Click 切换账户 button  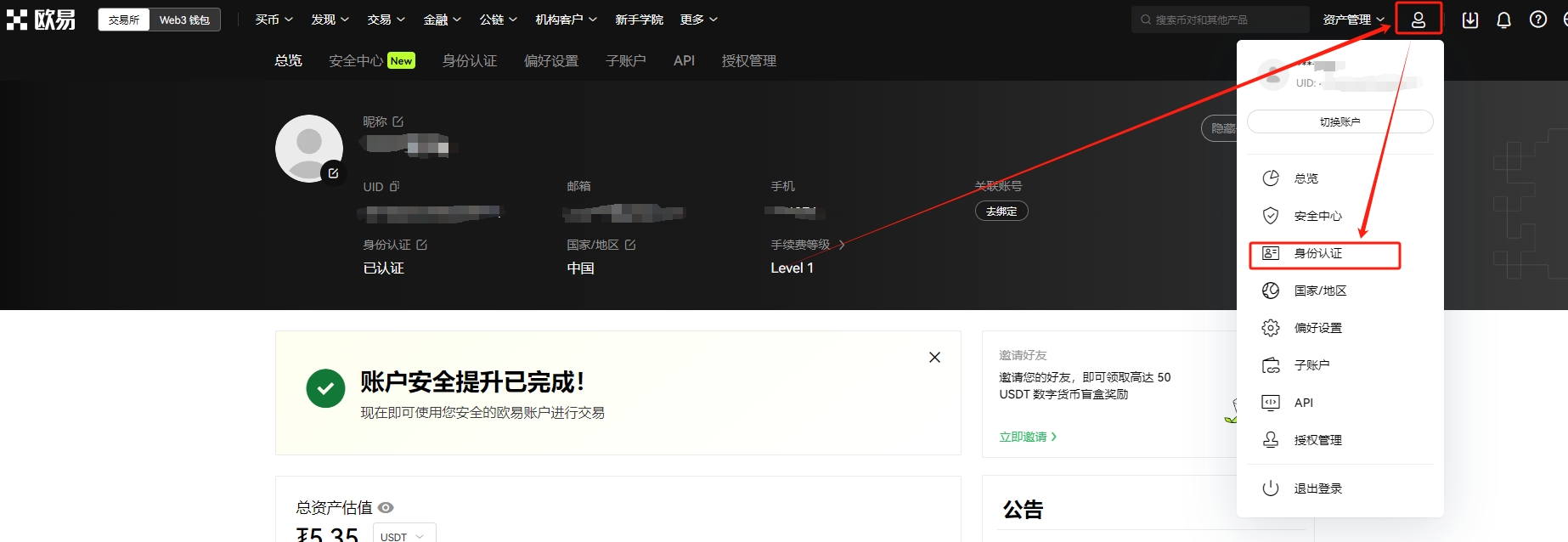pos(1340,121)
